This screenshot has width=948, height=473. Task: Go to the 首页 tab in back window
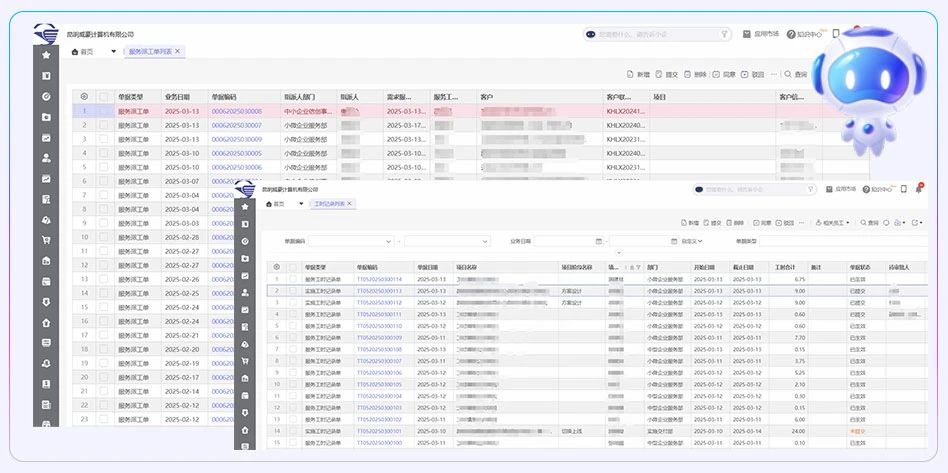tap(83, 52)
